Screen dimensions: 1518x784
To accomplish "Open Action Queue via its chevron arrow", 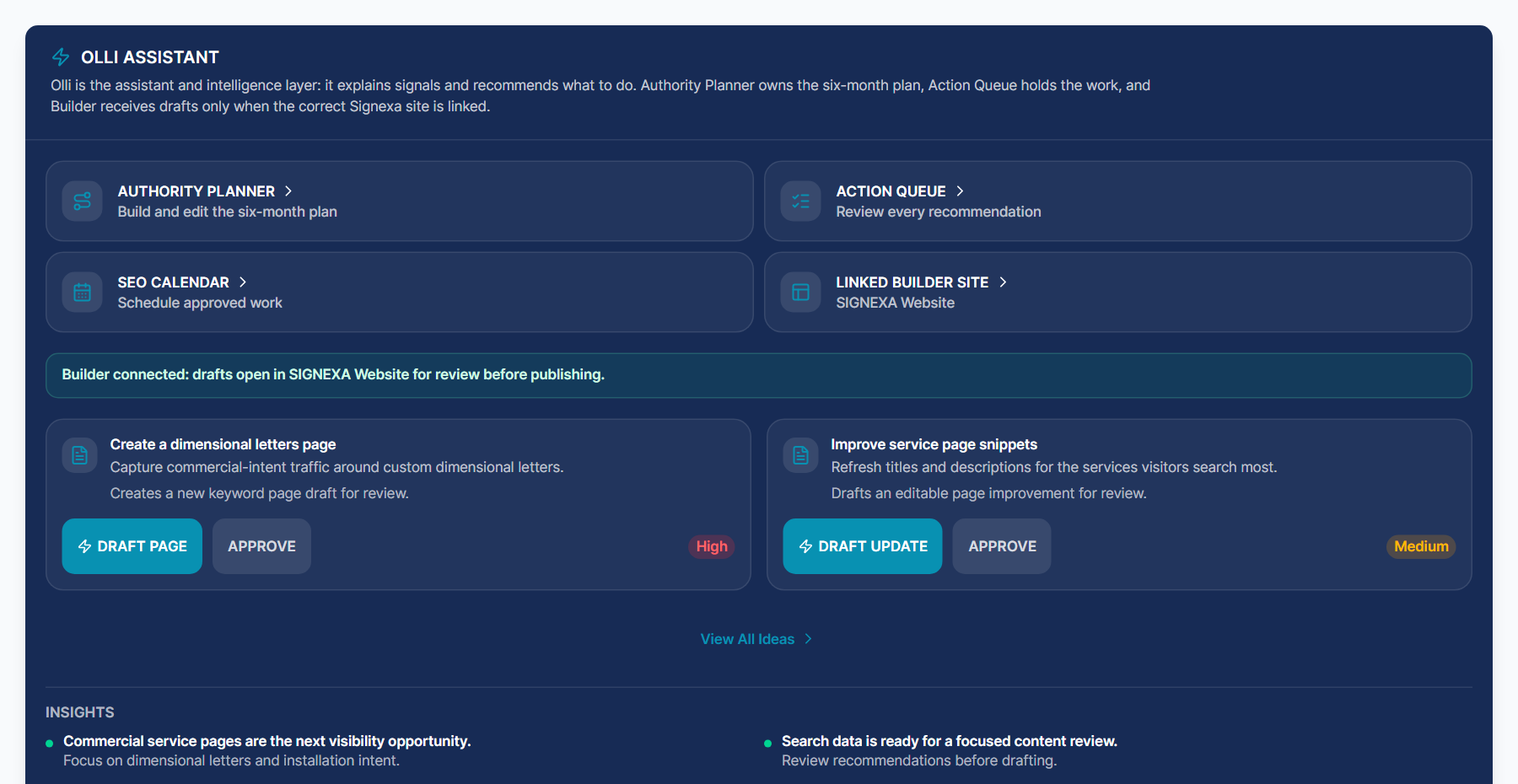I will 960,191.
